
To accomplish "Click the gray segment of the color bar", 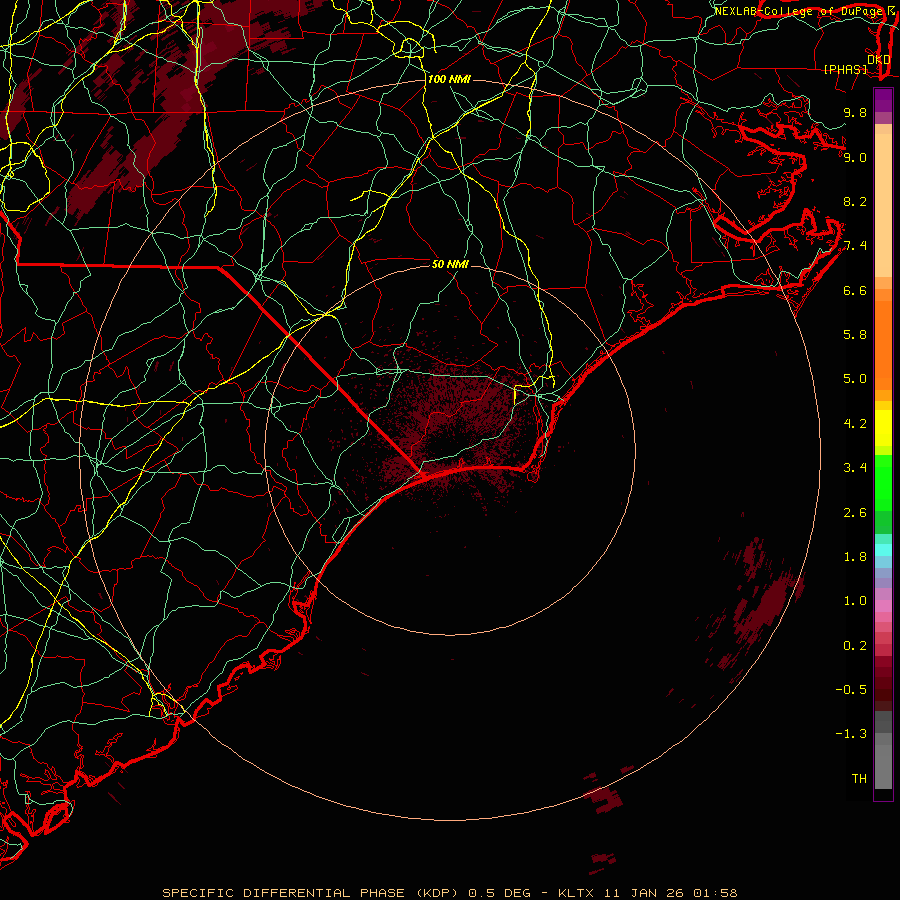I will (x=883, y=761).
